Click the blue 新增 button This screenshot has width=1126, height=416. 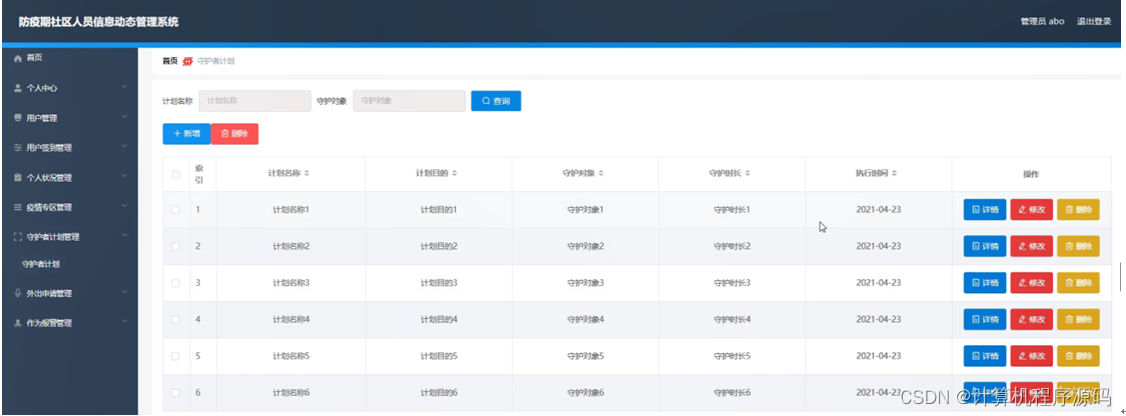[186, 134]
